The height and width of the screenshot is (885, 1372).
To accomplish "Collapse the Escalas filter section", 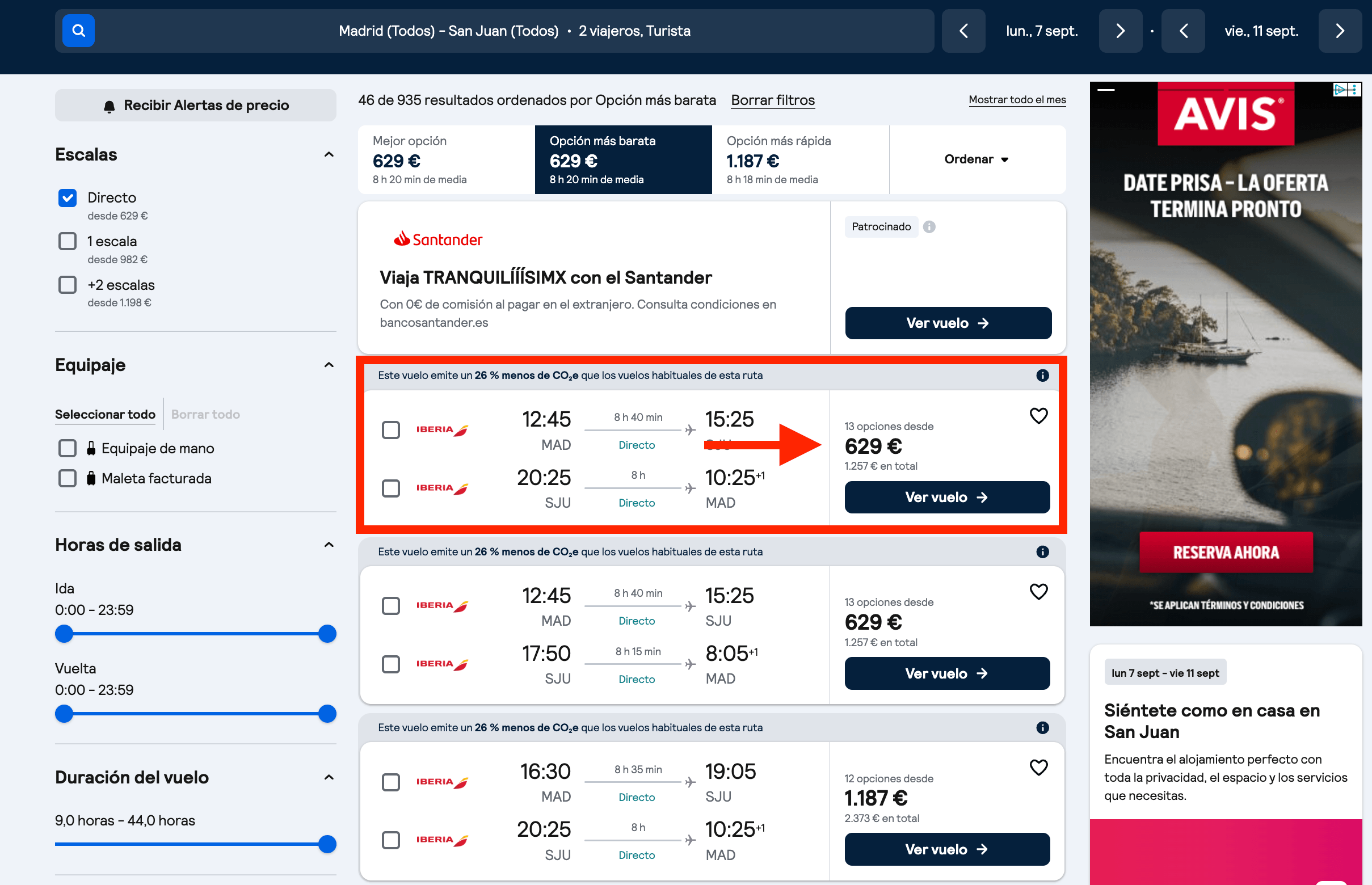I will point(329,154).
